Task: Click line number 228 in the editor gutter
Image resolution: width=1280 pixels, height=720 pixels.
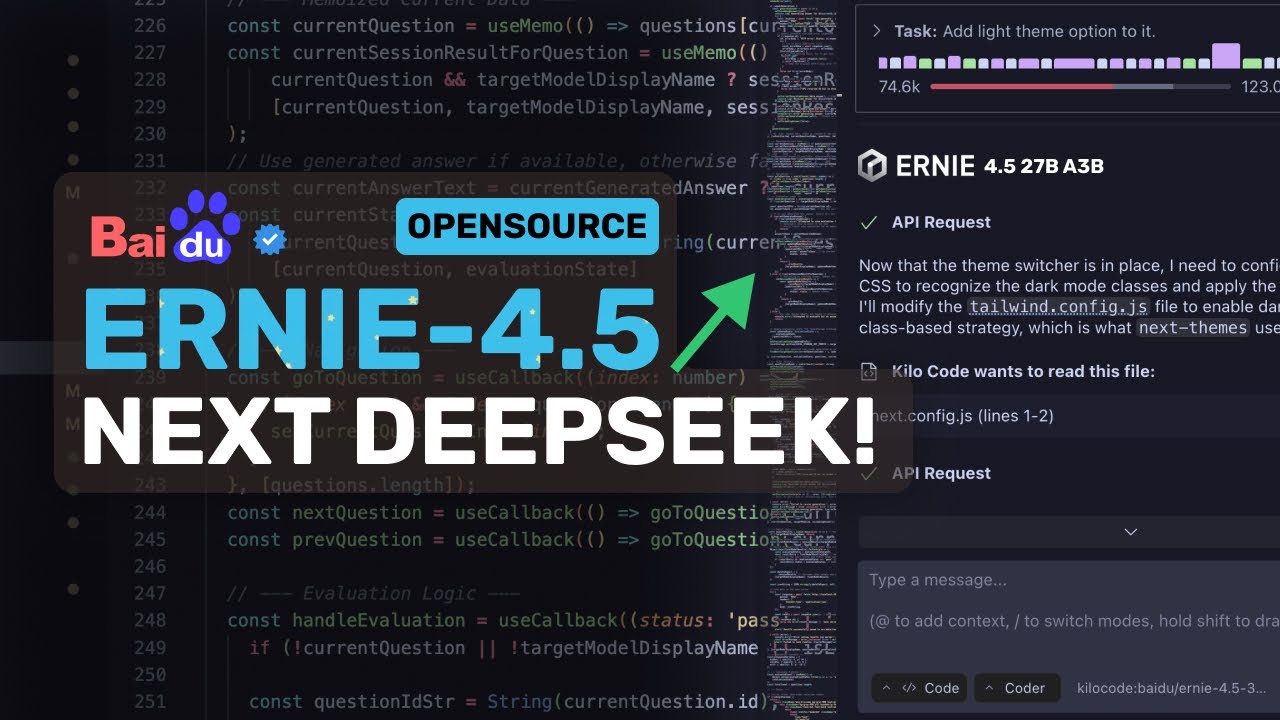Action: [x=148, y=79]
